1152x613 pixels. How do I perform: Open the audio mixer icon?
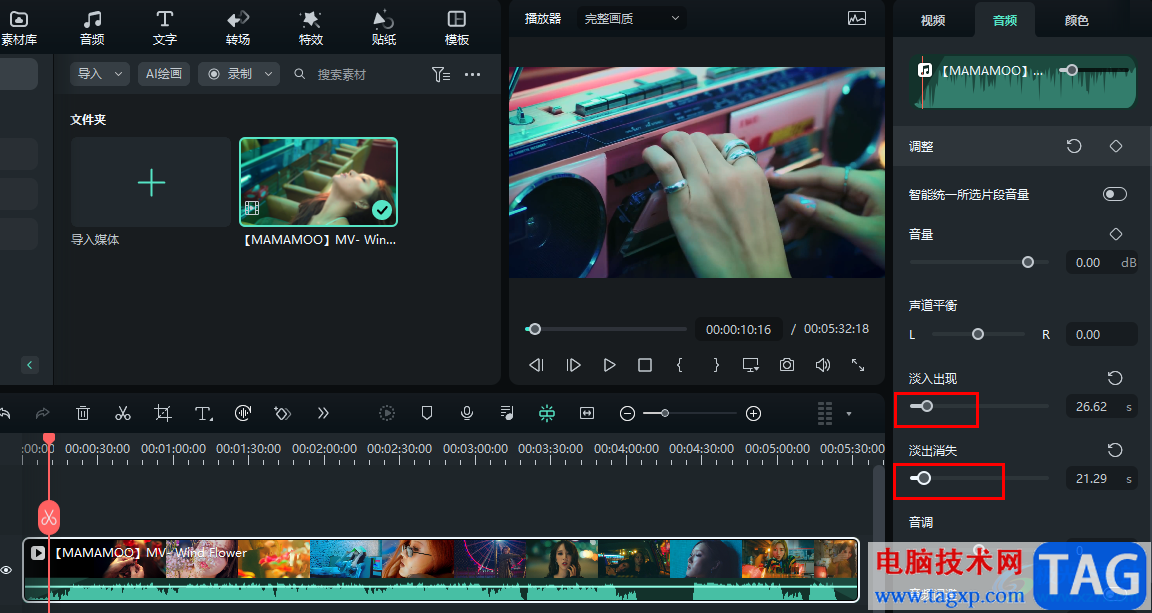coord(506,413)
